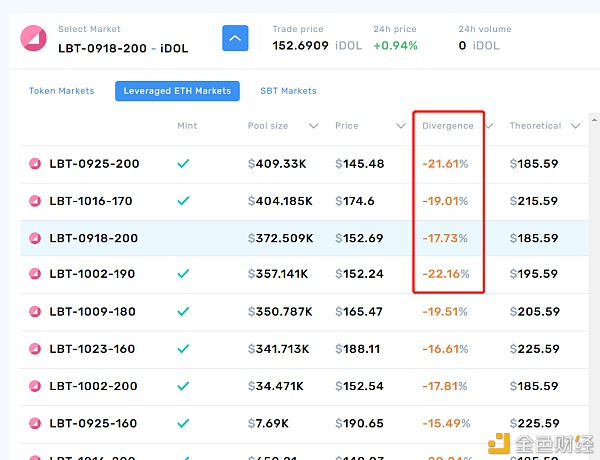Open the LBT-1002-200 market row
The image size is (600, 460).
(x=94, y=386)
